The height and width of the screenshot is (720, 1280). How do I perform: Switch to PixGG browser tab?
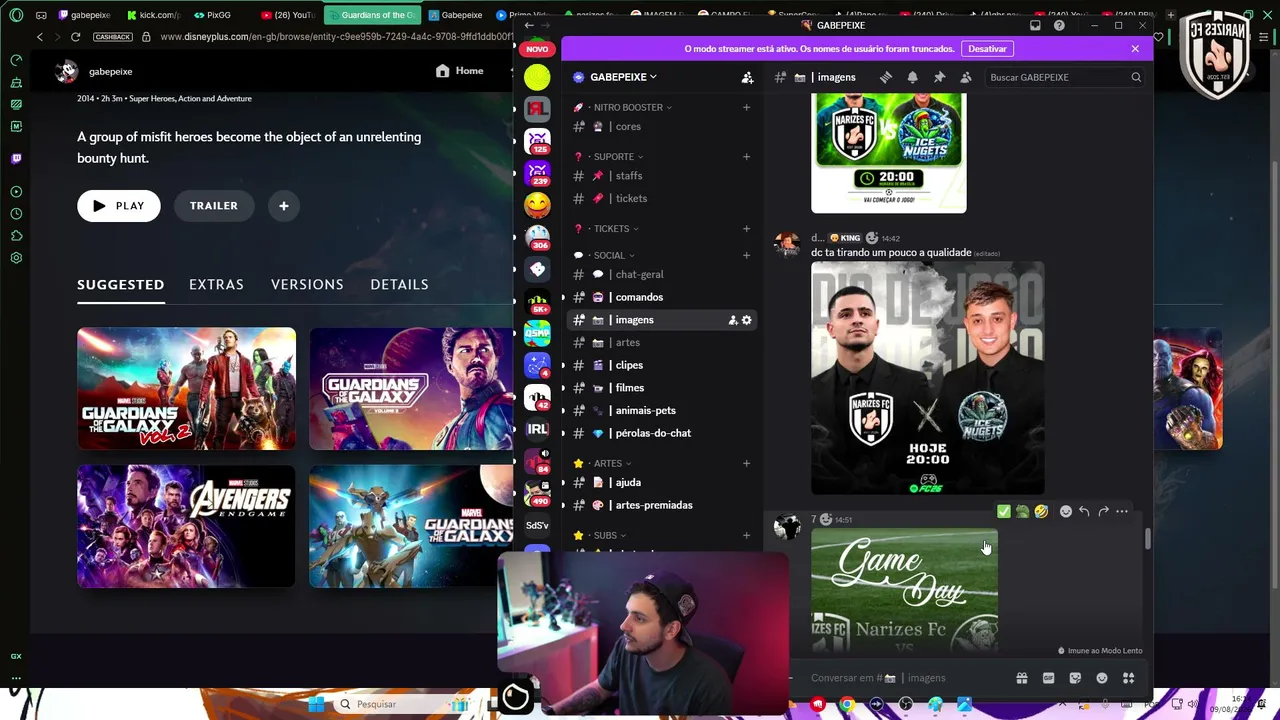point(213,15)
